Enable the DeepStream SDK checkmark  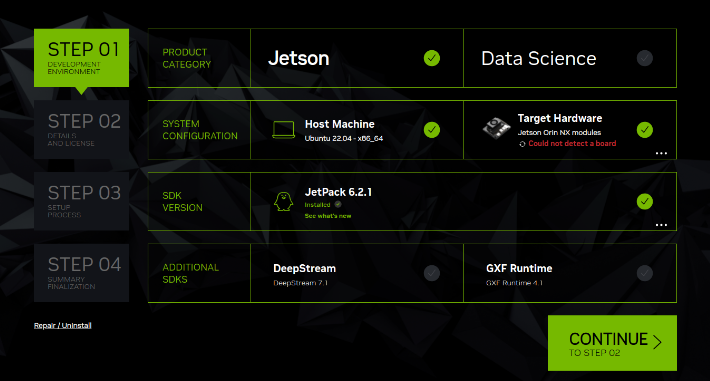tap(432, 273)
